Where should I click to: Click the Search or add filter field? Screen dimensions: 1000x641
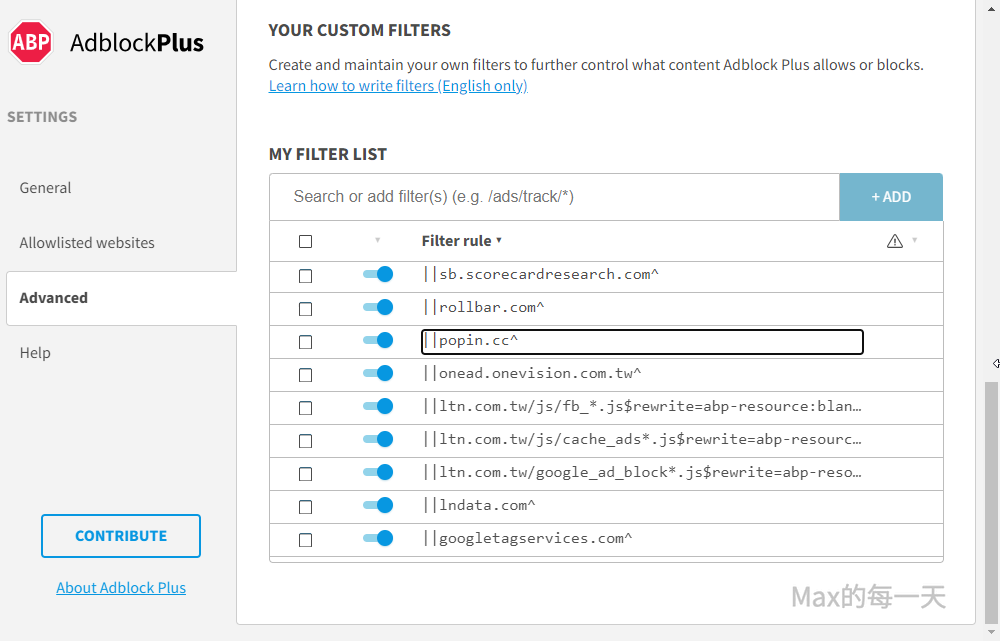coord(554,197)
